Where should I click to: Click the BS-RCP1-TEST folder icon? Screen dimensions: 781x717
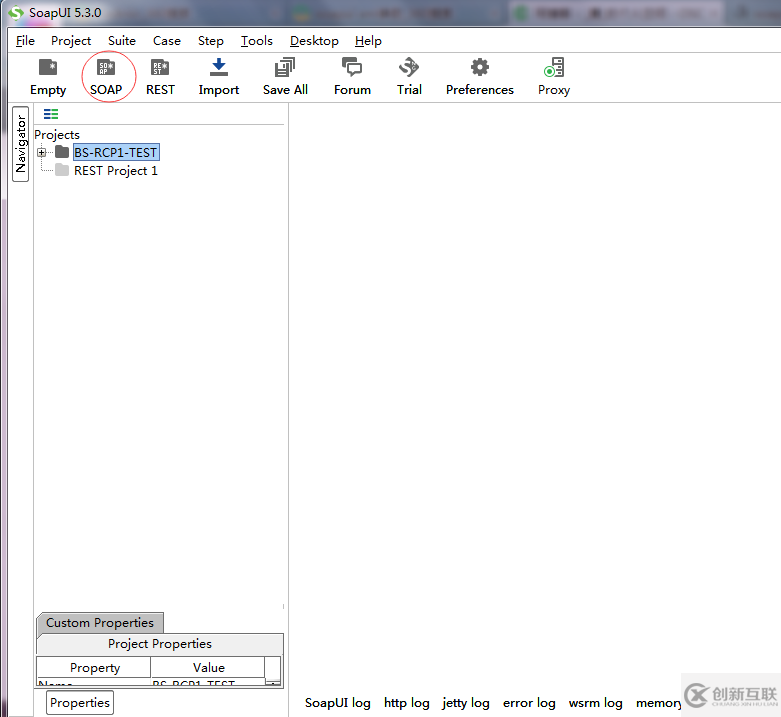click(62, 152)
